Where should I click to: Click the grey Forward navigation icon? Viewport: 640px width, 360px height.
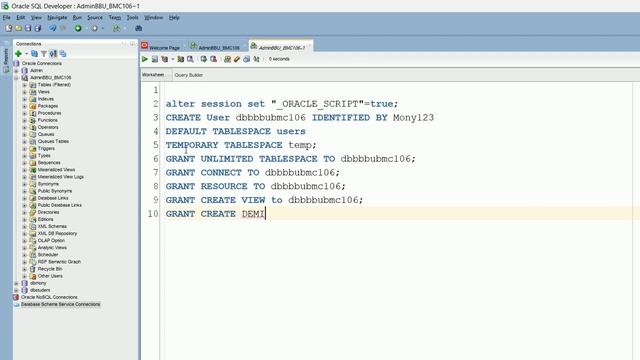click(95, 28)
